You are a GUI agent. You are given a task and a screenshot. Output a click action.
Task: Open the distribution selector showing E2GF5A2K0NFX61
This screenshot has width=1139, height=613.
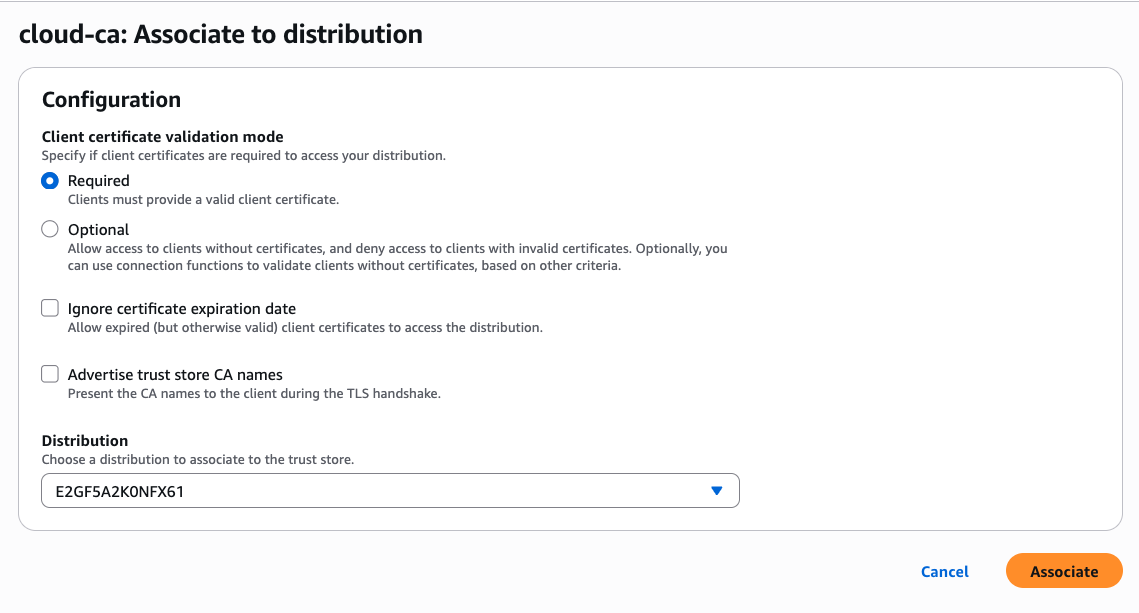coord(390,490)
